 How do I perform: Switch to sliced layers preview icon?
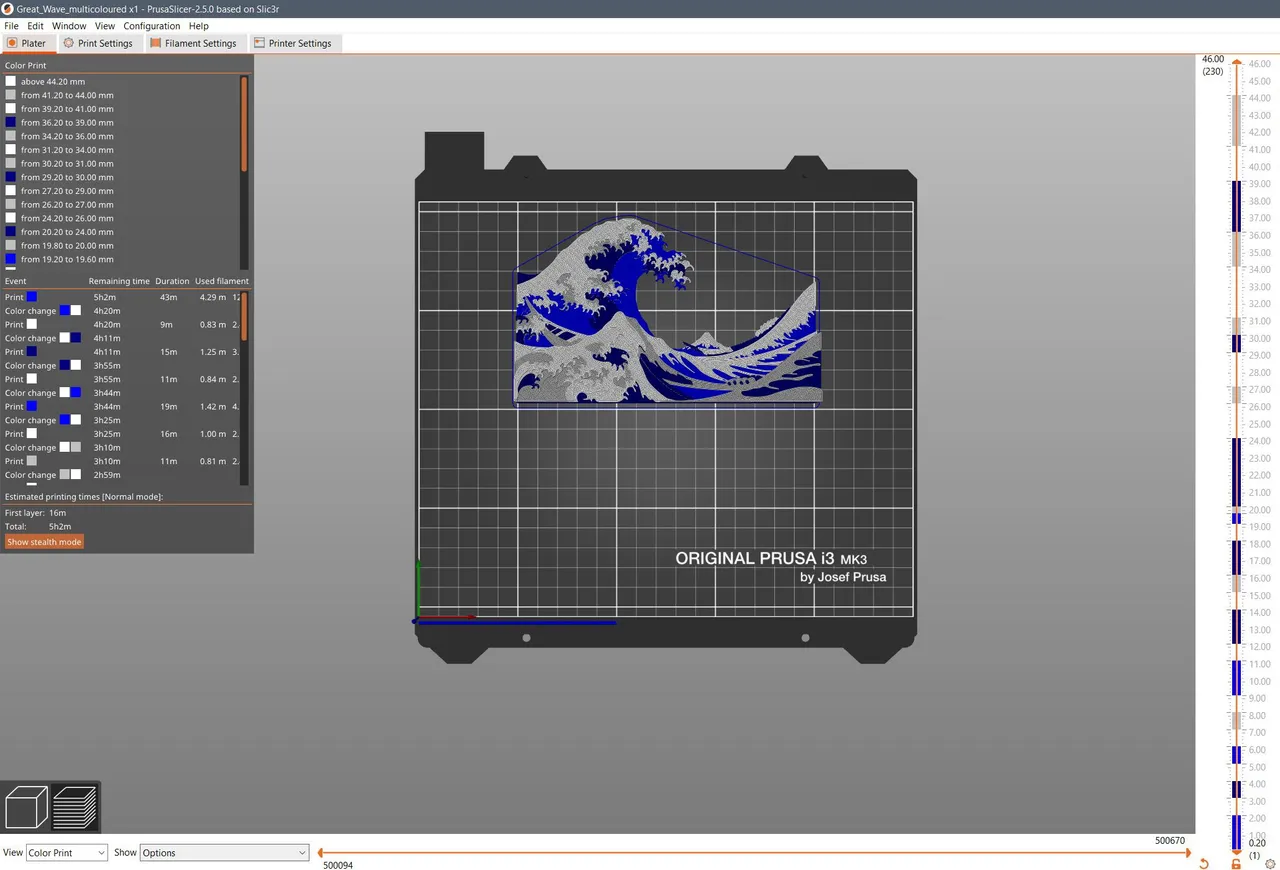(75, 807)
